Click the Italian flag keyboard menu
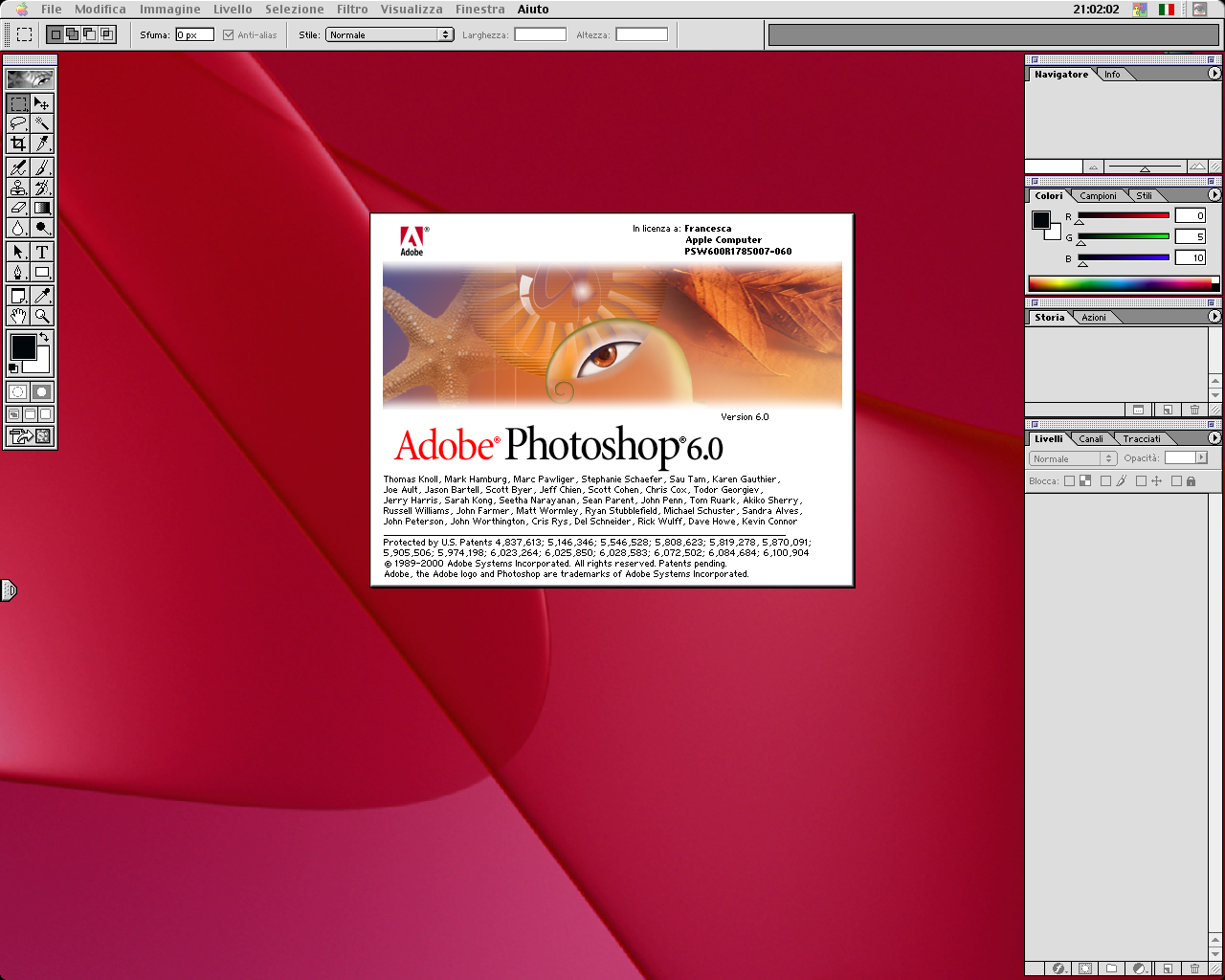The height and width of the screenshot is (980, 1225). point(1167,10)
